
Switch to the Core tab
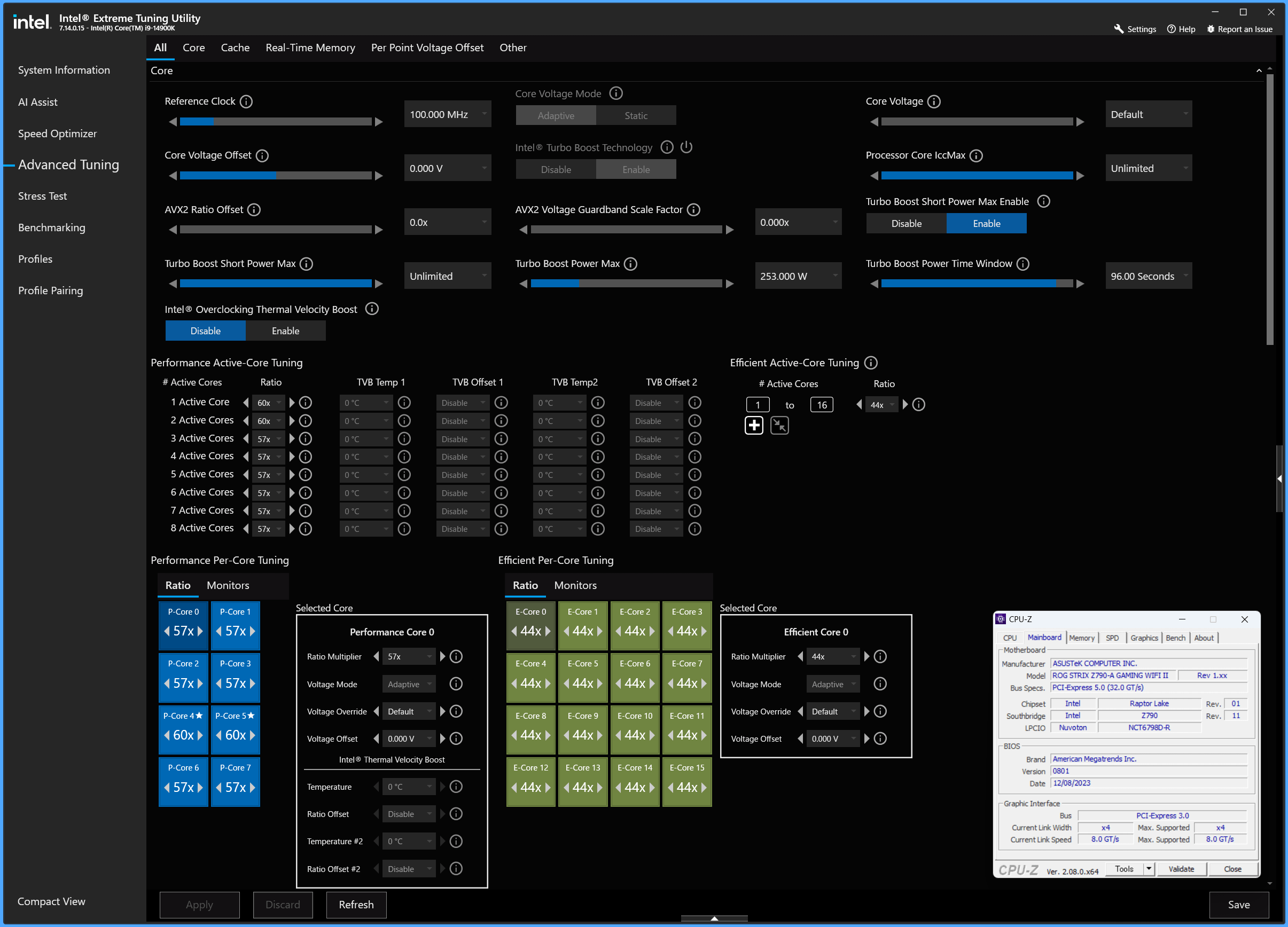[194, 48]
